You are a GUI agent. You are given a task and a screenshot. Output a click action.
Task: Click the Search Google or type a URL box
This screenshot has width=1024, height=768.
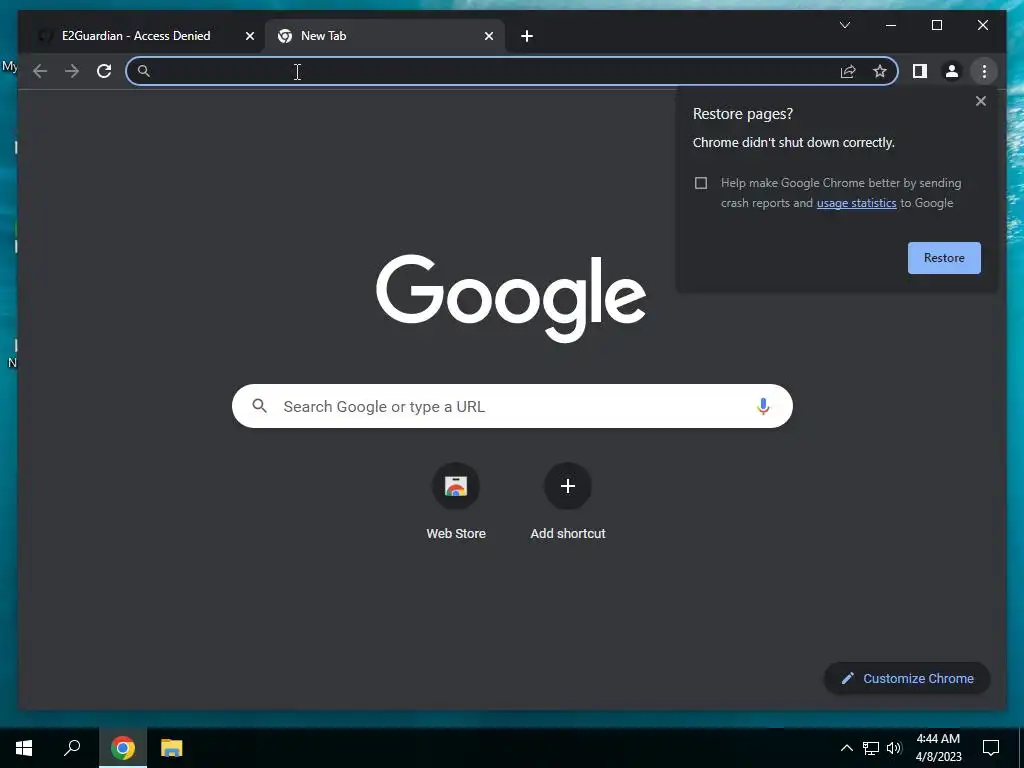coord(512,406)
